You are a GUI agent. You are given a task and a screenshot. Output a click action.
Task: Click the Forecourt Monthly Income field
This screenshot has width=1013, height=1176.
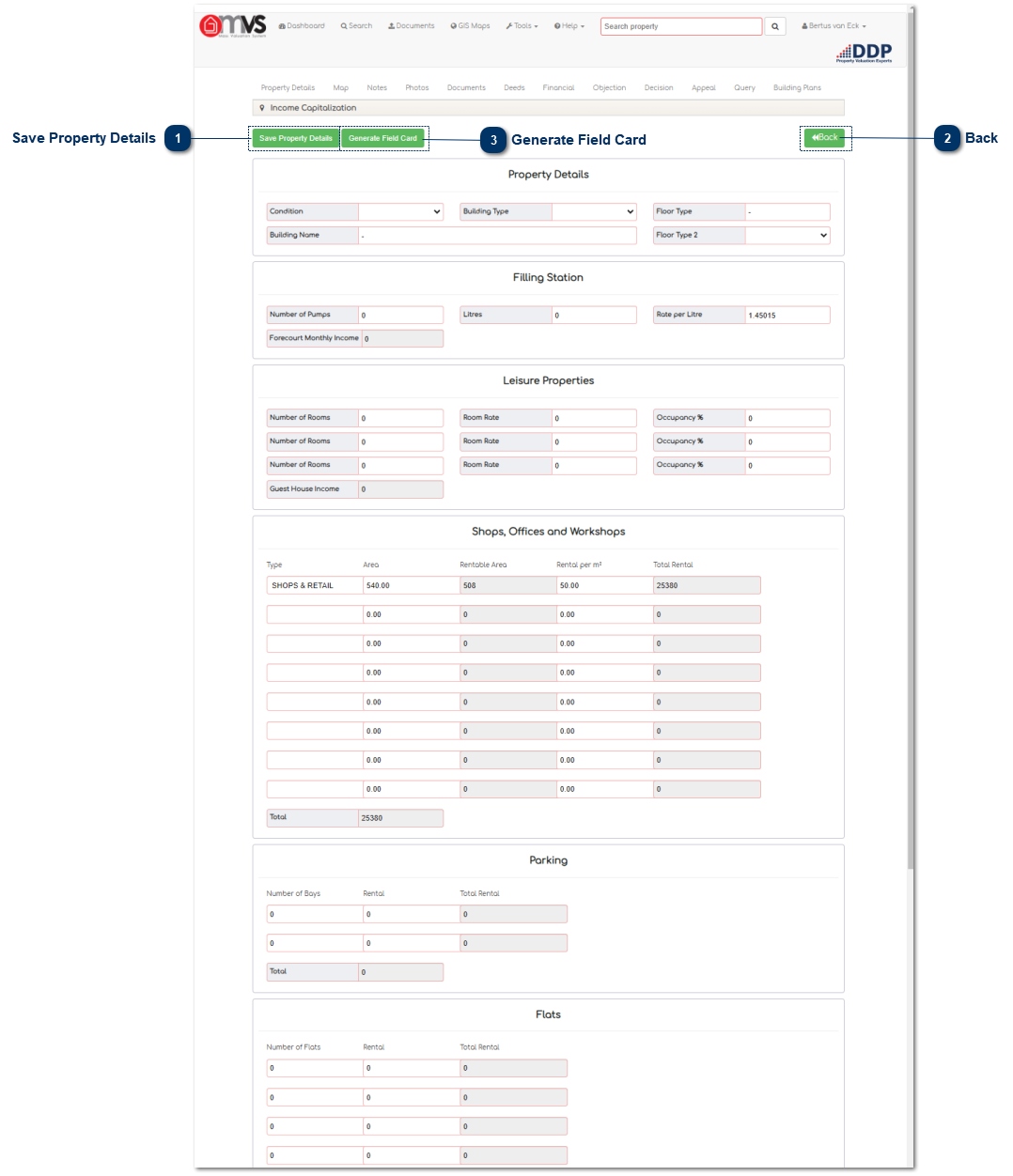click(x=402, y=338)
